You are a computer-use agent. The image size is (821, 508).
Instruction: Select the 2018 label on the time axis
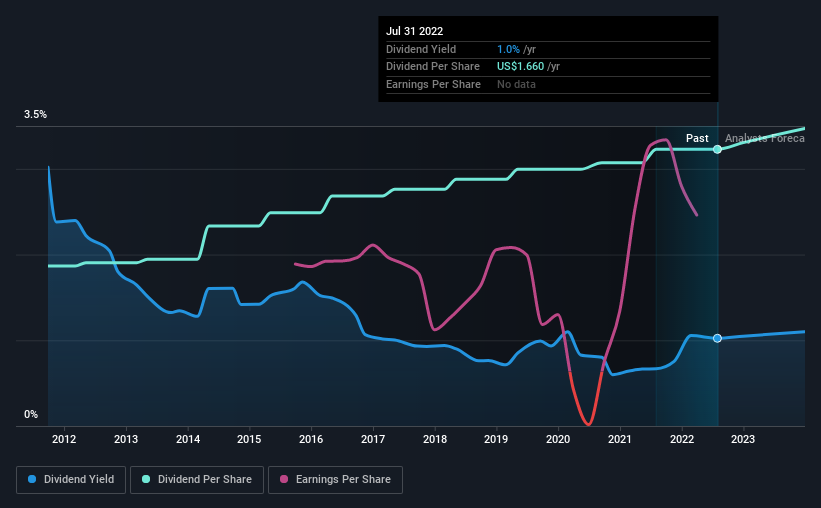pyautogui.click(x=435, y=439)
